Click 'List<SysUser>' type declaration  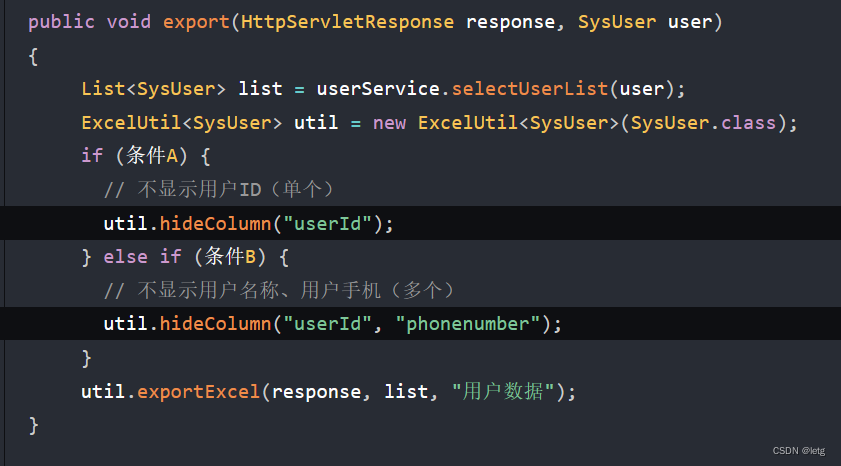pyautogui.click(x=153, y=89)
